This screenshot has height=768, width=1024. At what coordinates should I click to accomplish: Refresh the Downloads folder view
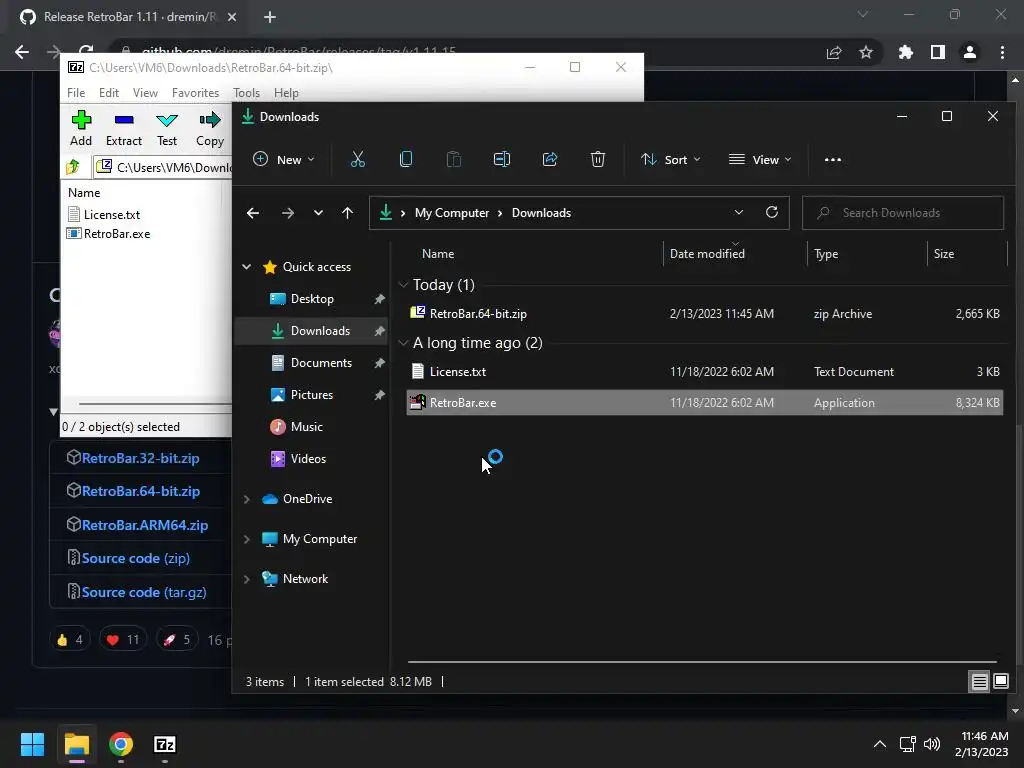pyautogui.click(x=772, y=212)
